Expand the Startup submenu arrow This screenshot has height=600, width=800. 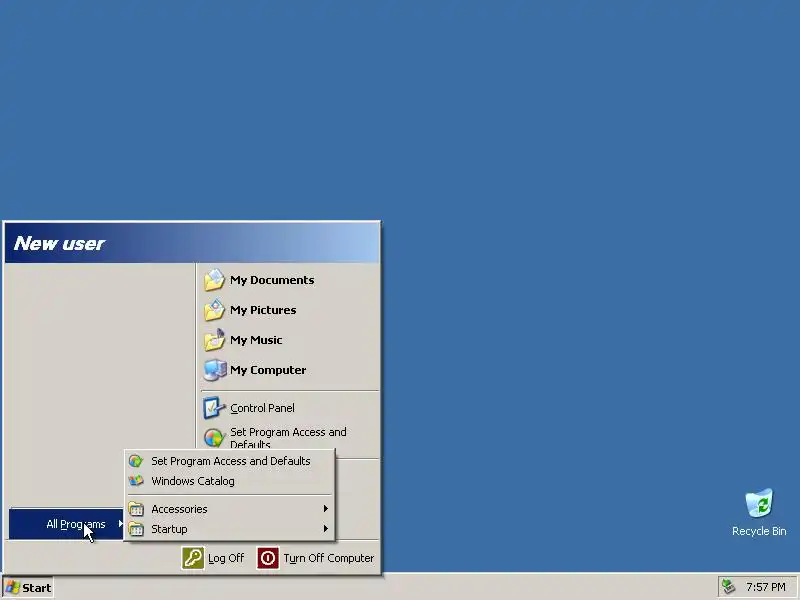(326, 529)
